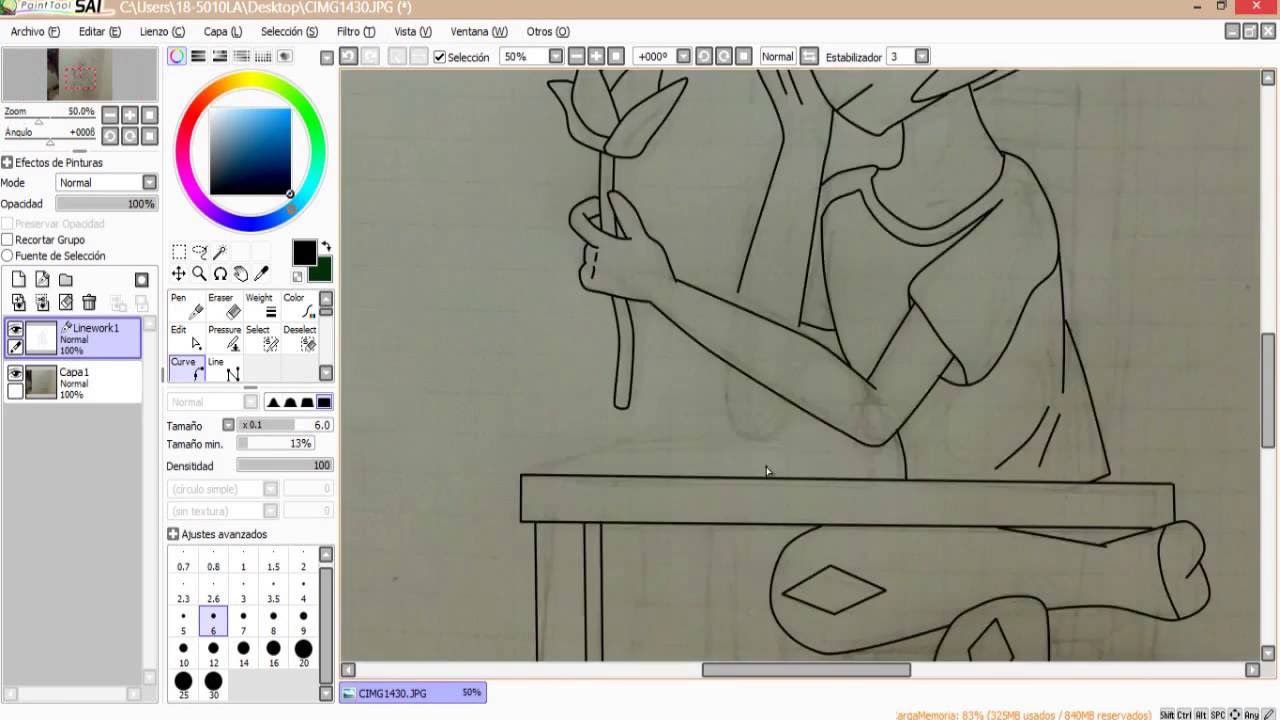Toggle the Selección checkbox in toolbar
This screenshot has height=720, width=1280.
439,57
